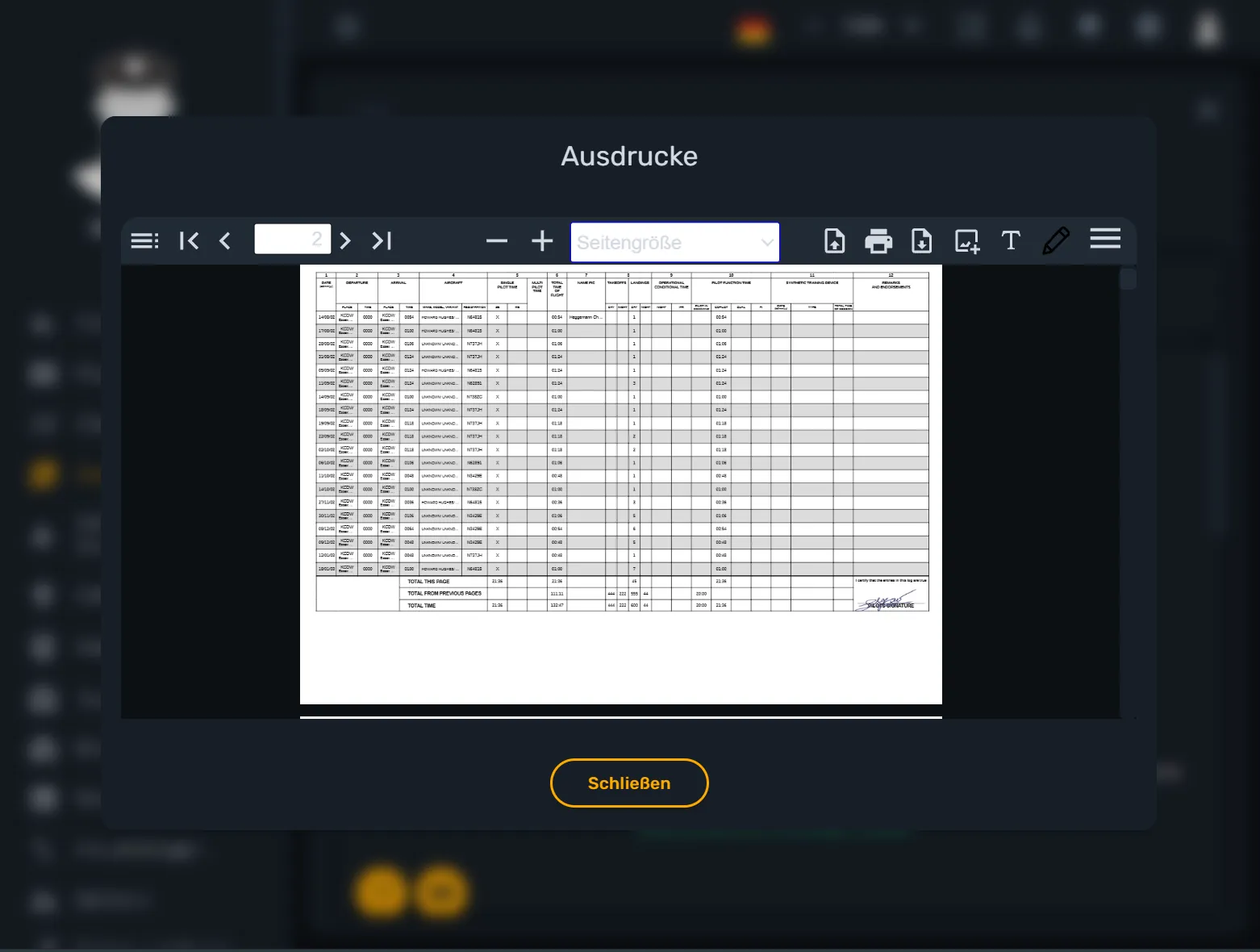Print the logbook document

[x=878, y=240]
